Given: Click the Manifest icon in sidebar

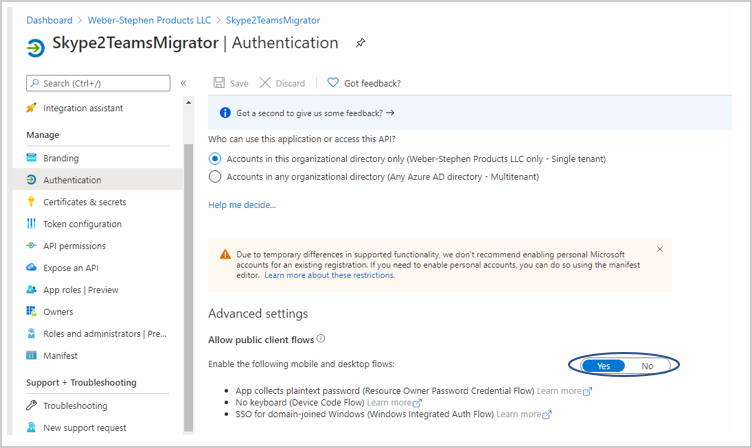Looking at the screenshot, I should 31,355.
